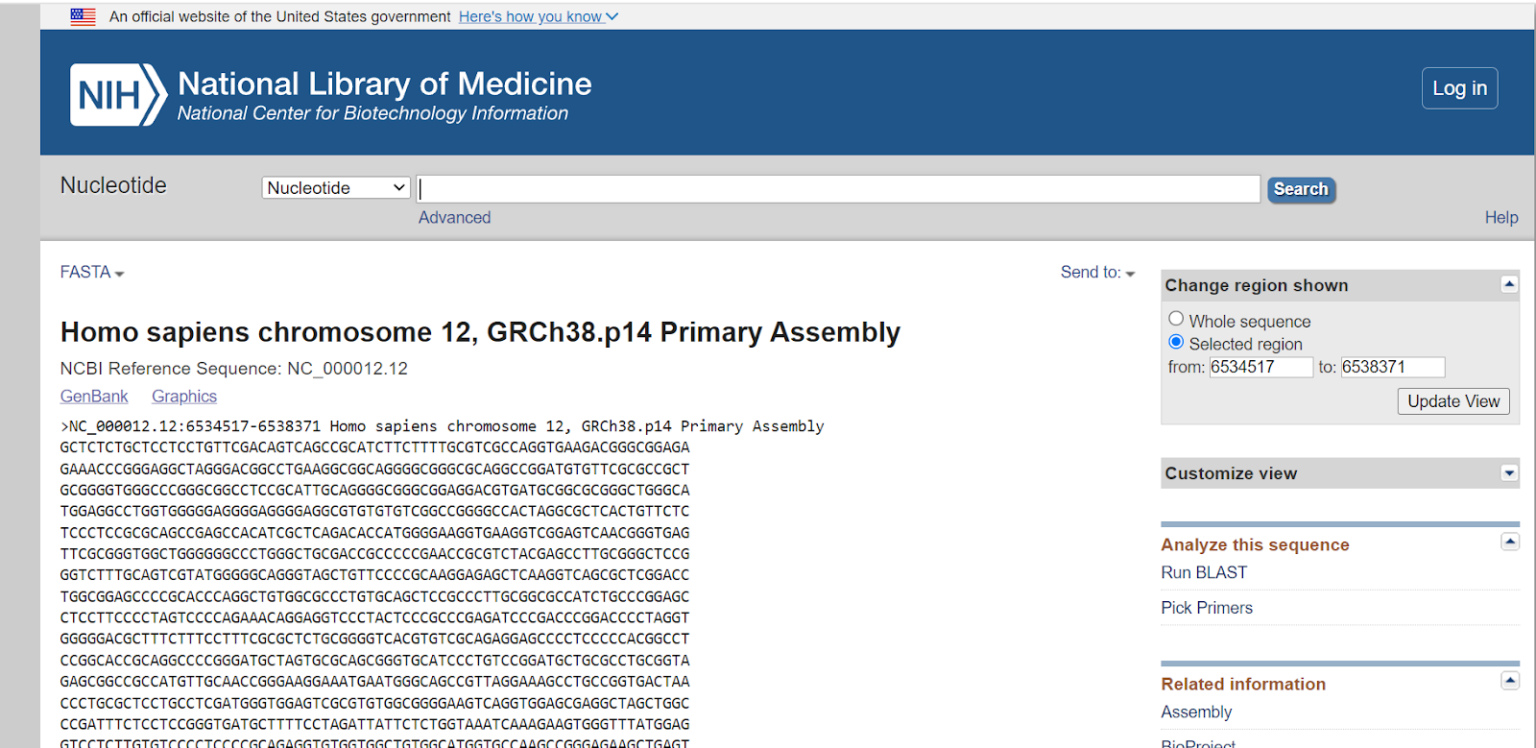Open the Send to dropdown

coord(1097,272)
